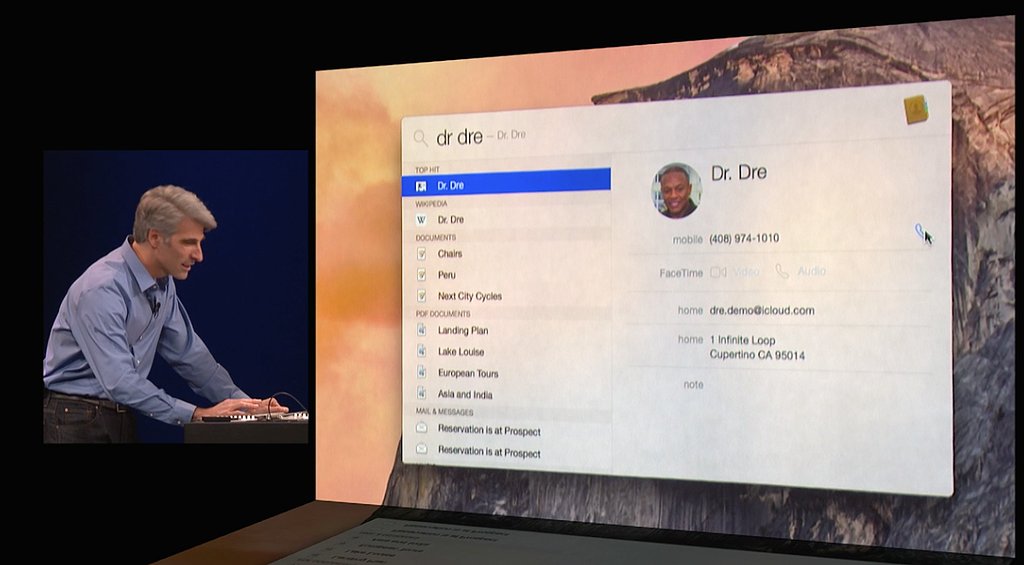Click the PDF DOCUMENTS section header
This screenshot has width=1024, height=565.
(x=443, y=314)
